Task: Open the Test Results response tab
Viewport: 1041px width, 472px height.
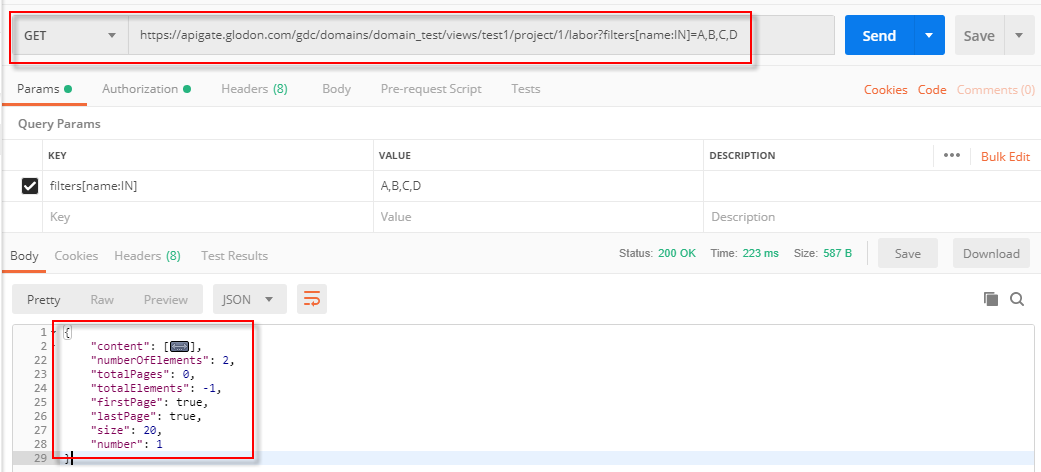Action: tap(234, 256)
